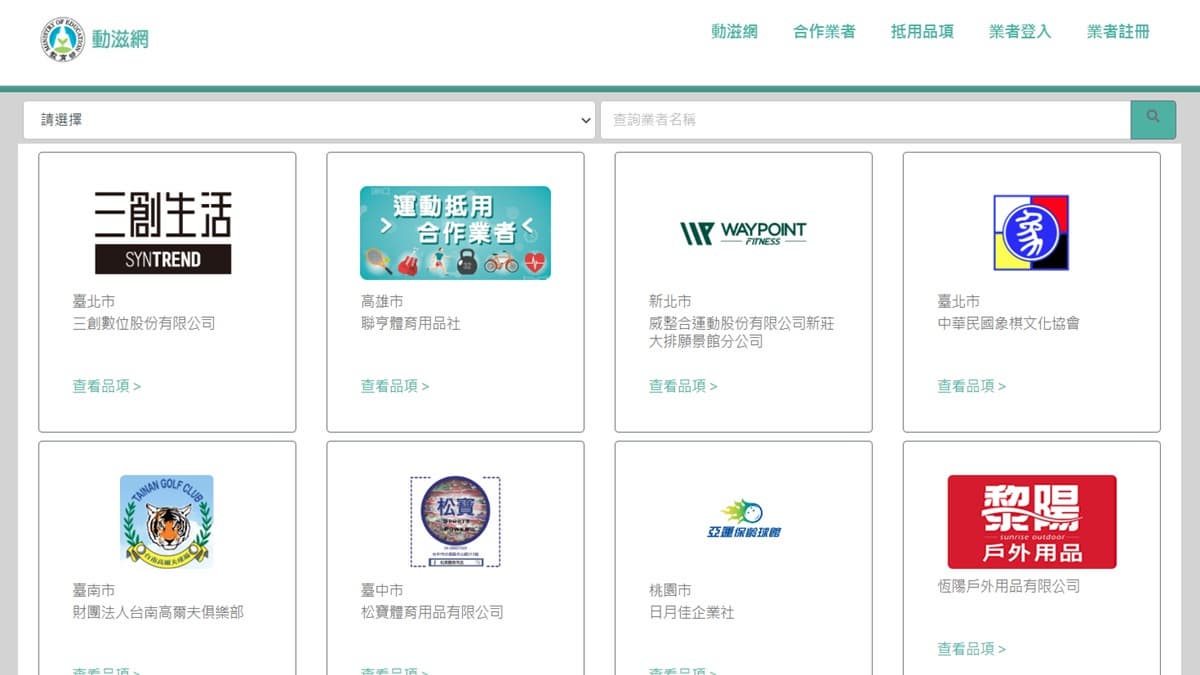Screen dimensions: 1200x675
Task: Select the text 日月佳企業社
Action: [691, 612]
